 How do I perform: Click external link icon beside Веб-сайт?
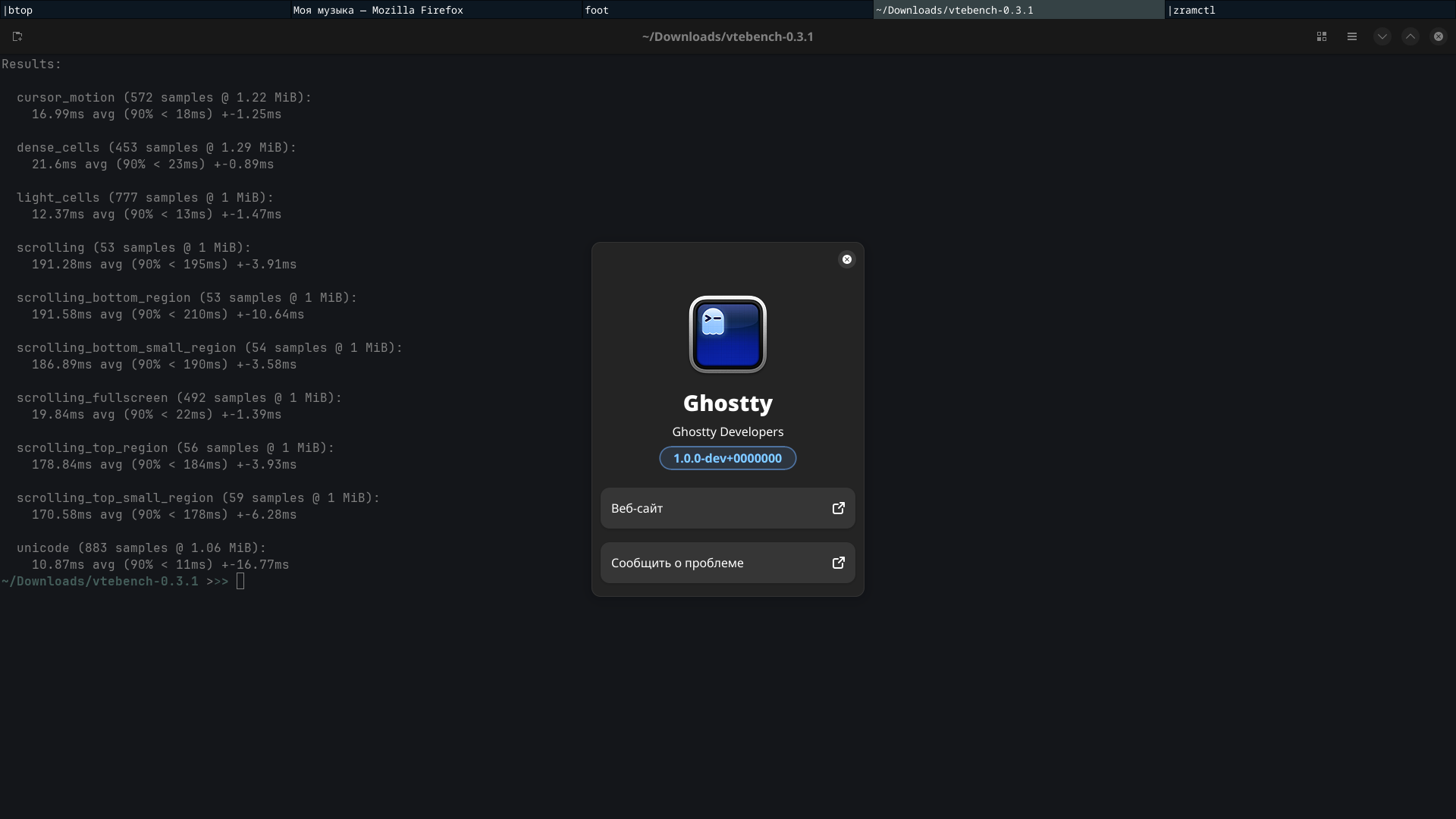(x=839, y=508)
